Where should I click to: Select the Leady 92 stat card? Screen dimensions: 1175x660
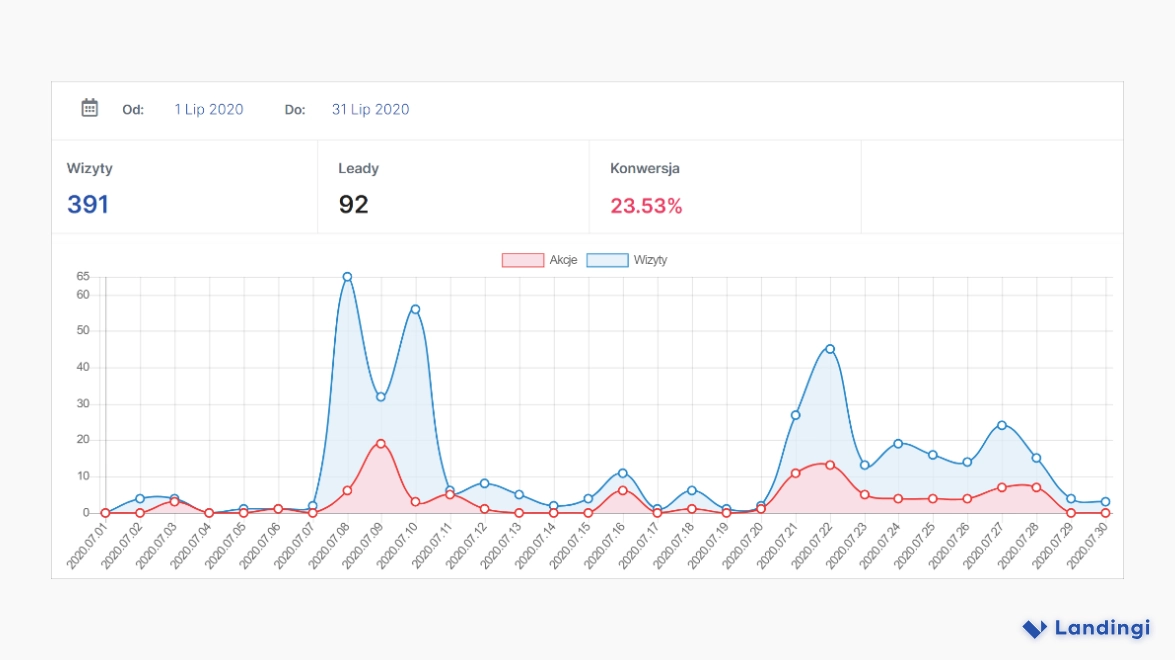453,187
